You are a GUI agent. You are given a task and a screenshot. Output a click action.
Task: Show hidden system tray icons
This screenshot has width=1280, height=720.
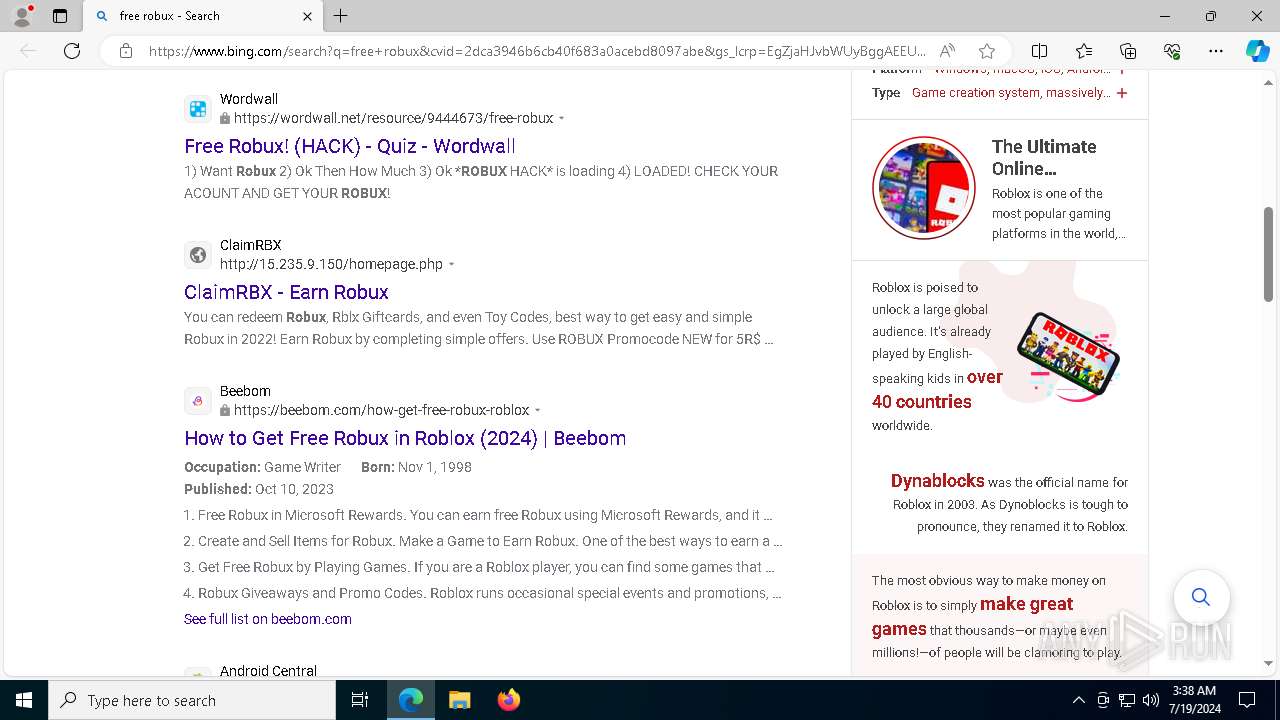pos(1078,700)
